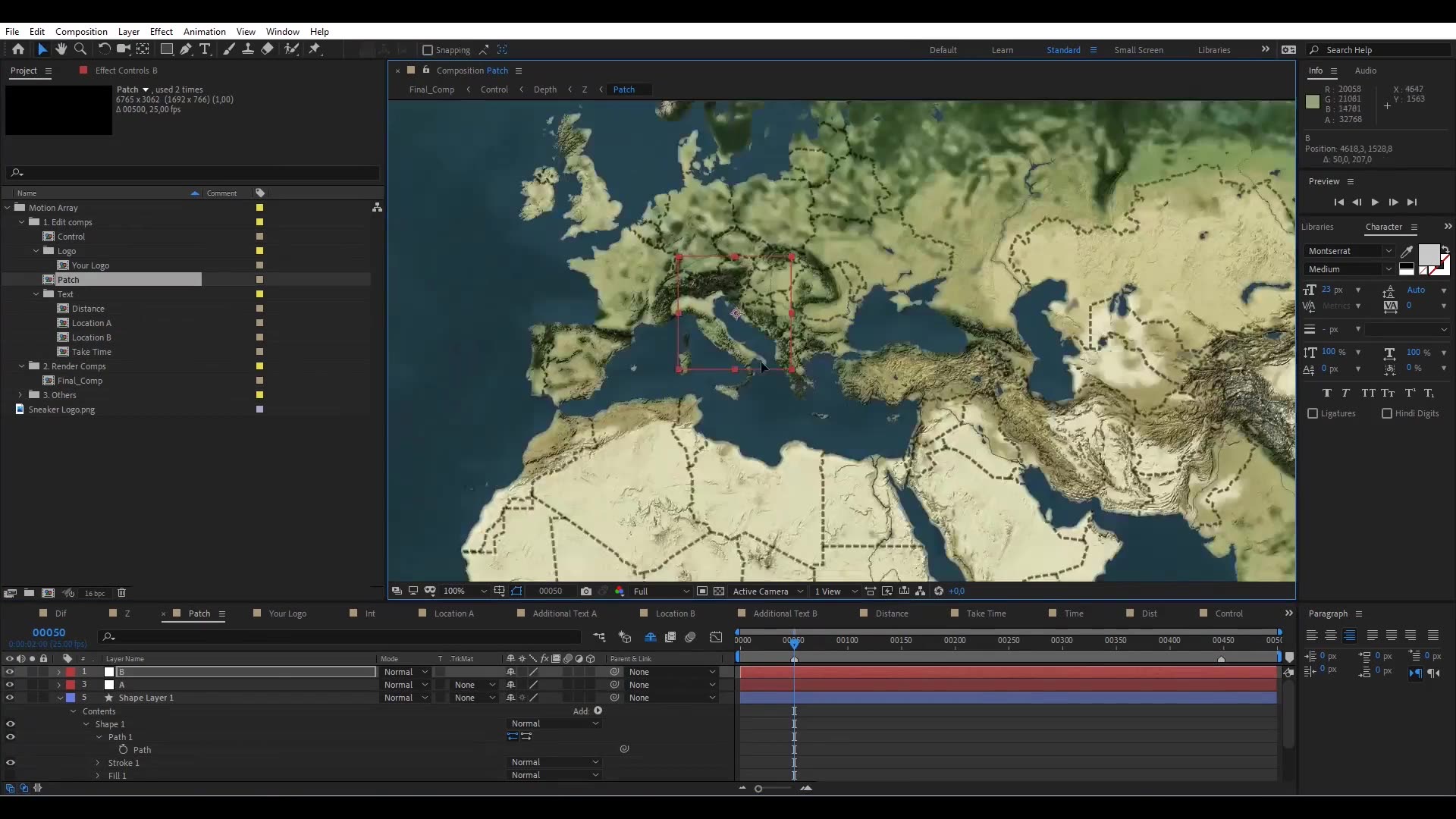Screen dimensions: 1456x819
Task: Select the Rotation tool
Action: tap(104, 49)
